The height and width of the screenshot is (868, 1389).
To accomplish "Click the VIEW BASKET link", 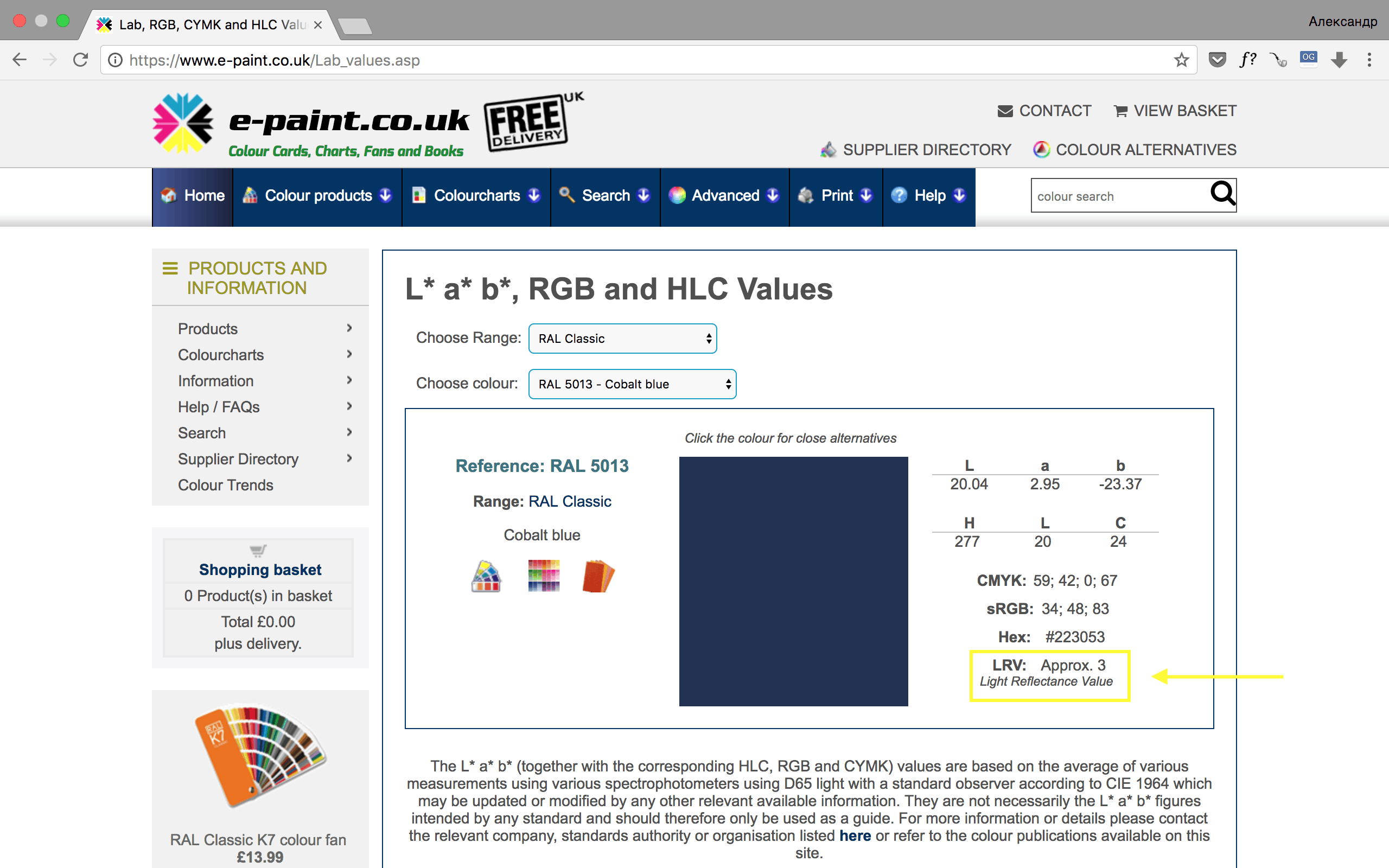I will (x=1175, y=111).
